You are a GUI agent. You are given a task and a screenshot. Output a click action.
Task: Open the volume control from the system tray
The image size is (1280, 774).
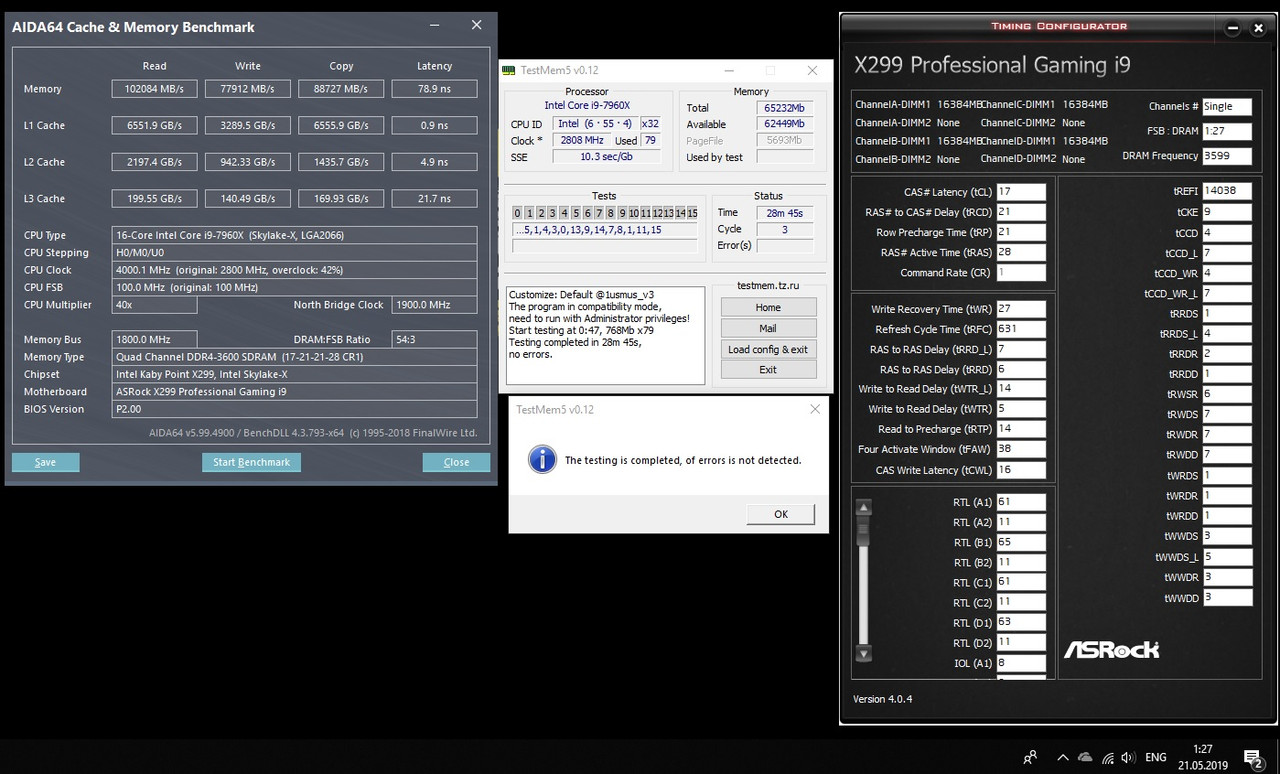1129,757
